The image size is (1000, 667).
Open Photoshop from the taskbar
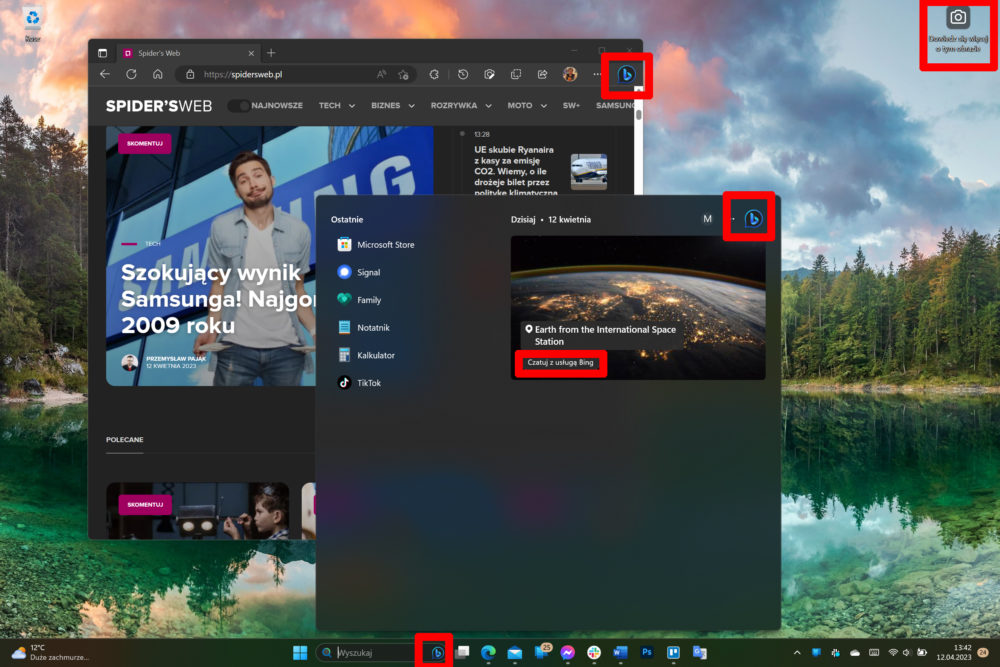647,652
